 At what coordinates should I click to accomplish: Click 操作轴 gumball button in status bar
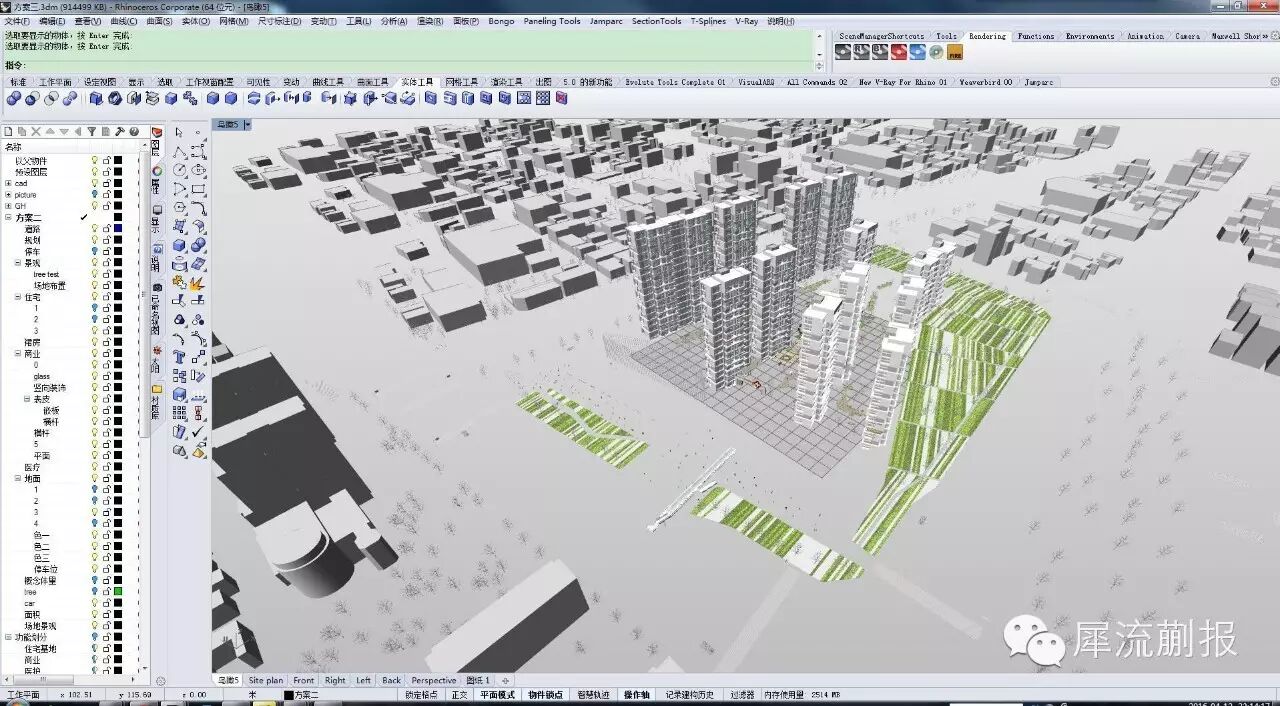[637, 694]
